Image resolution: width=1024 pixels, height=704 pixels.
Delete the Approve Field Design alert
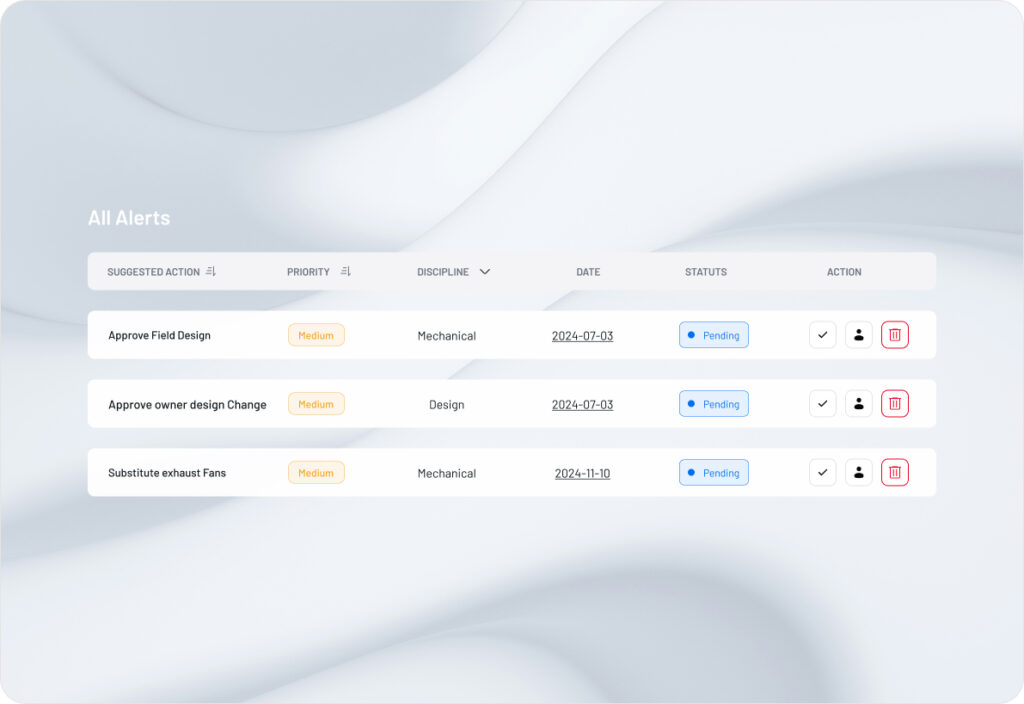[894, 335]
